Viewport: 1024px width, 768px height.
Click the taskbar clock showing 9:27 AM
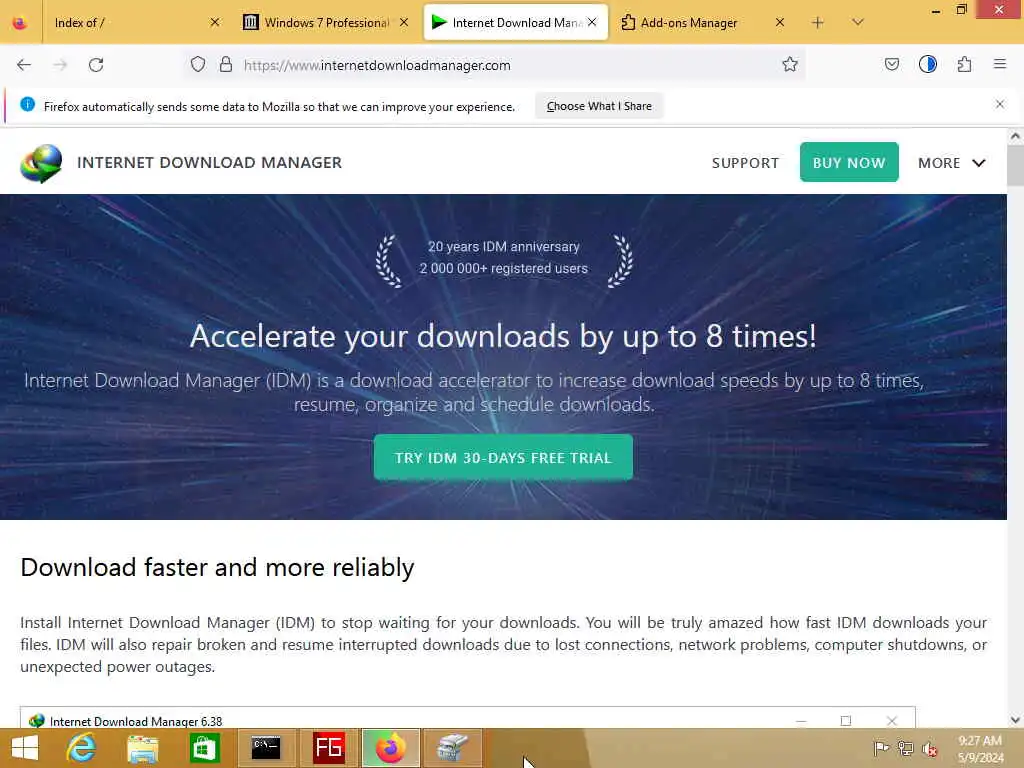(980, 748)
